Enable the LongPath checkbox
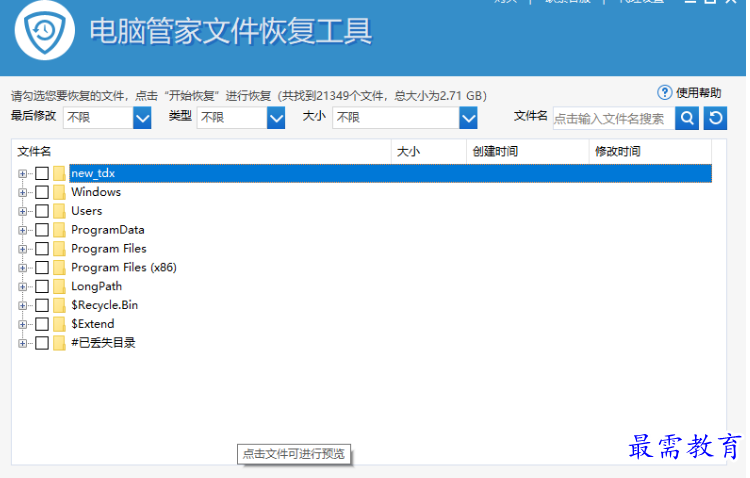The image size is (750, 478). coord(42,287)
